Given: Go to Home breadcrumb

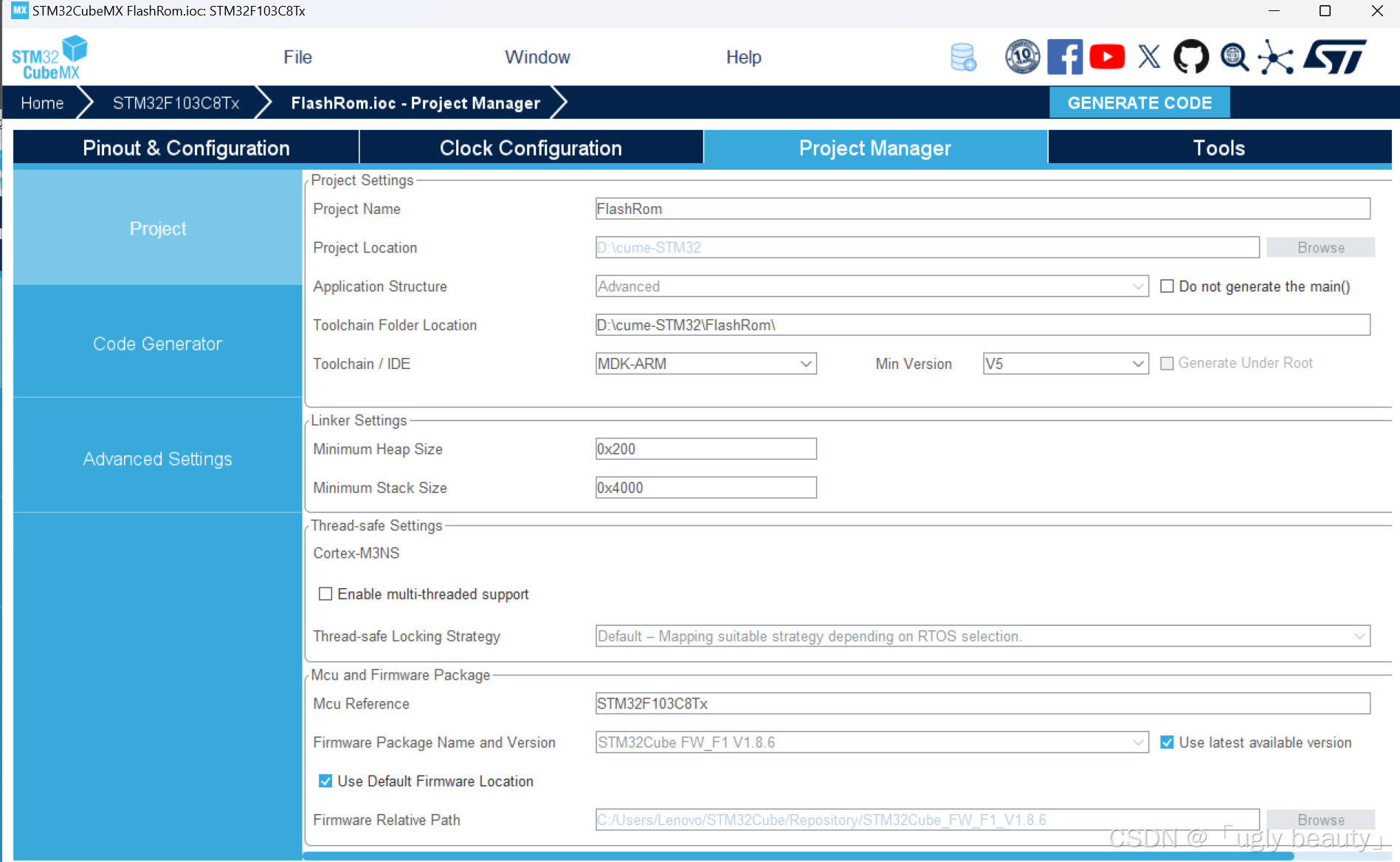Looking at the screenshot, I should 42,103.
